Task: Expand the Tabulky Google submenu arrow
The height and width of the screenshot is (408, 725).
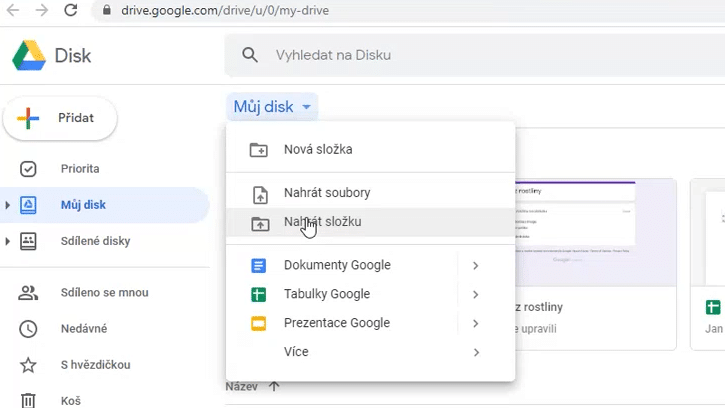Action: [x=475, y=295]
